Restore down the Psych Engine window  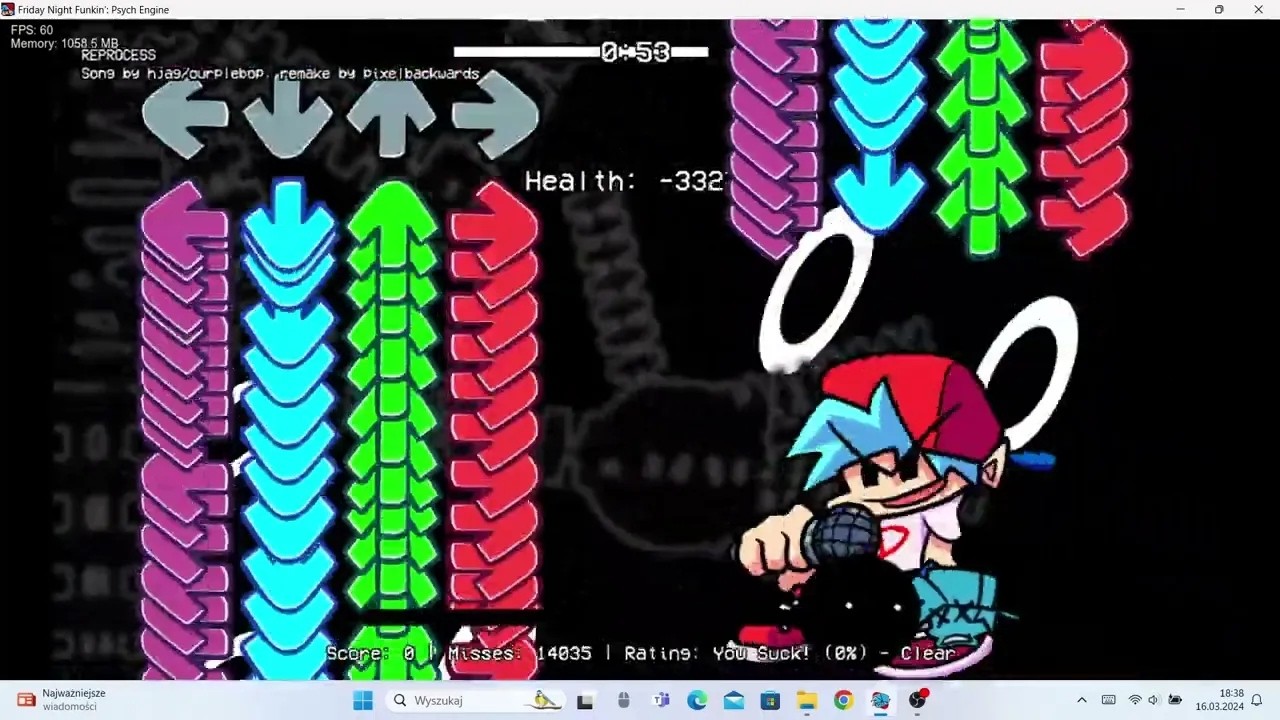1219,9
